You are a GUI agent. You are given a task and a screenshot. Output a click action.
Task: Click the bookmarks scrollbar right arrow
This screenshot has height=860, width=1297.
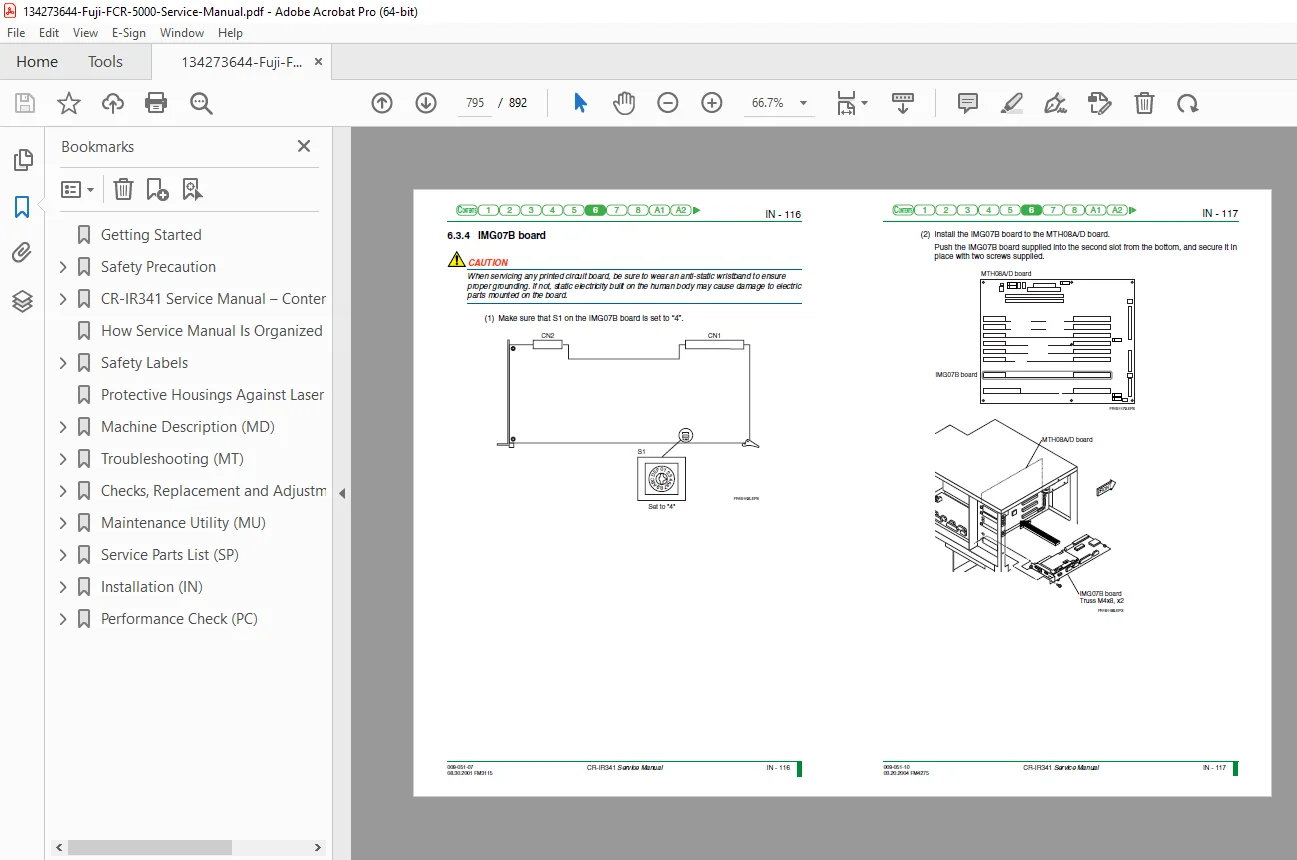(x=318, y=847)
